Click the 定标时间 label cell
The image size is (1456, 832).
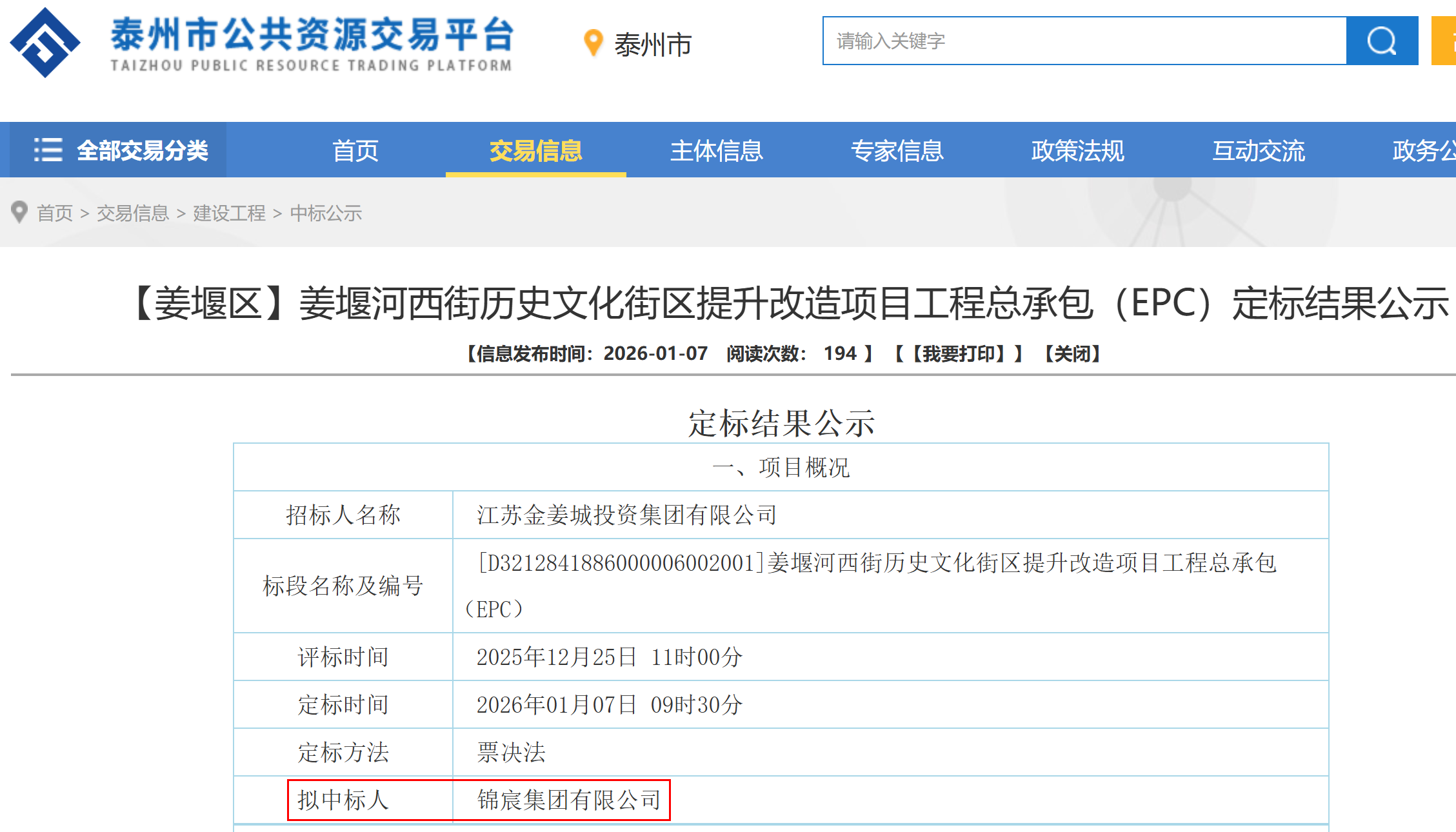(343, 704)
